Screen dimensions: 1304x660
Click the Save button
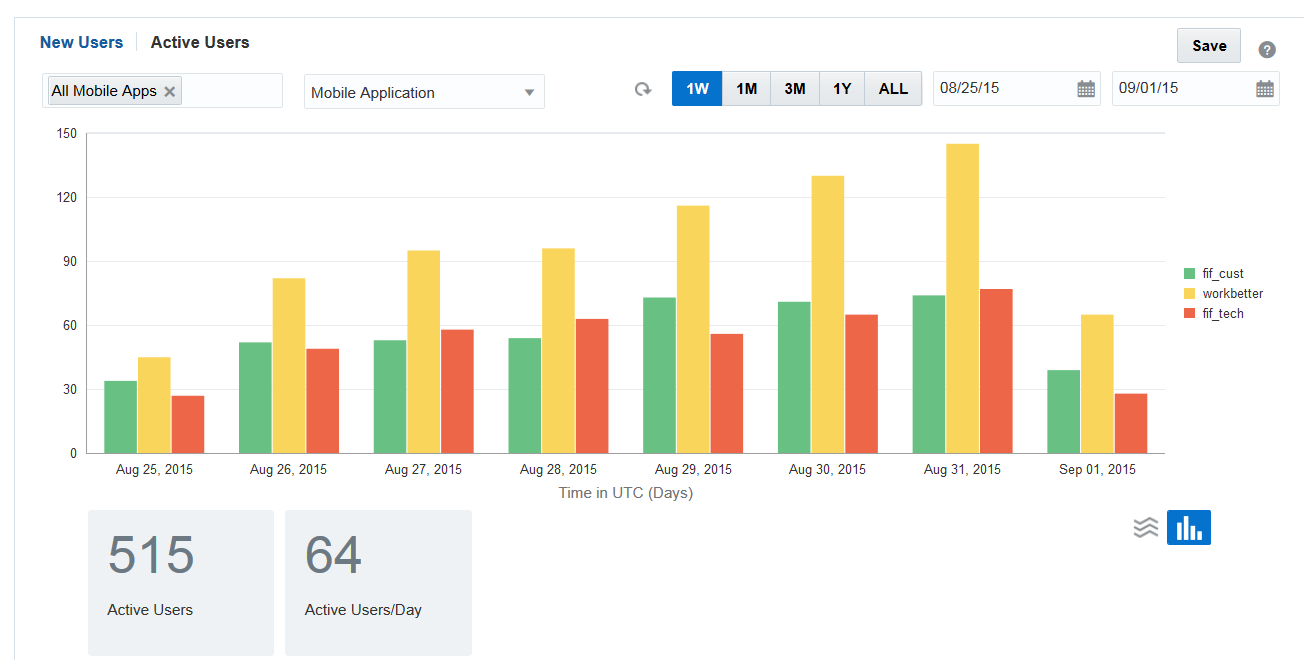click(1209, 46)
